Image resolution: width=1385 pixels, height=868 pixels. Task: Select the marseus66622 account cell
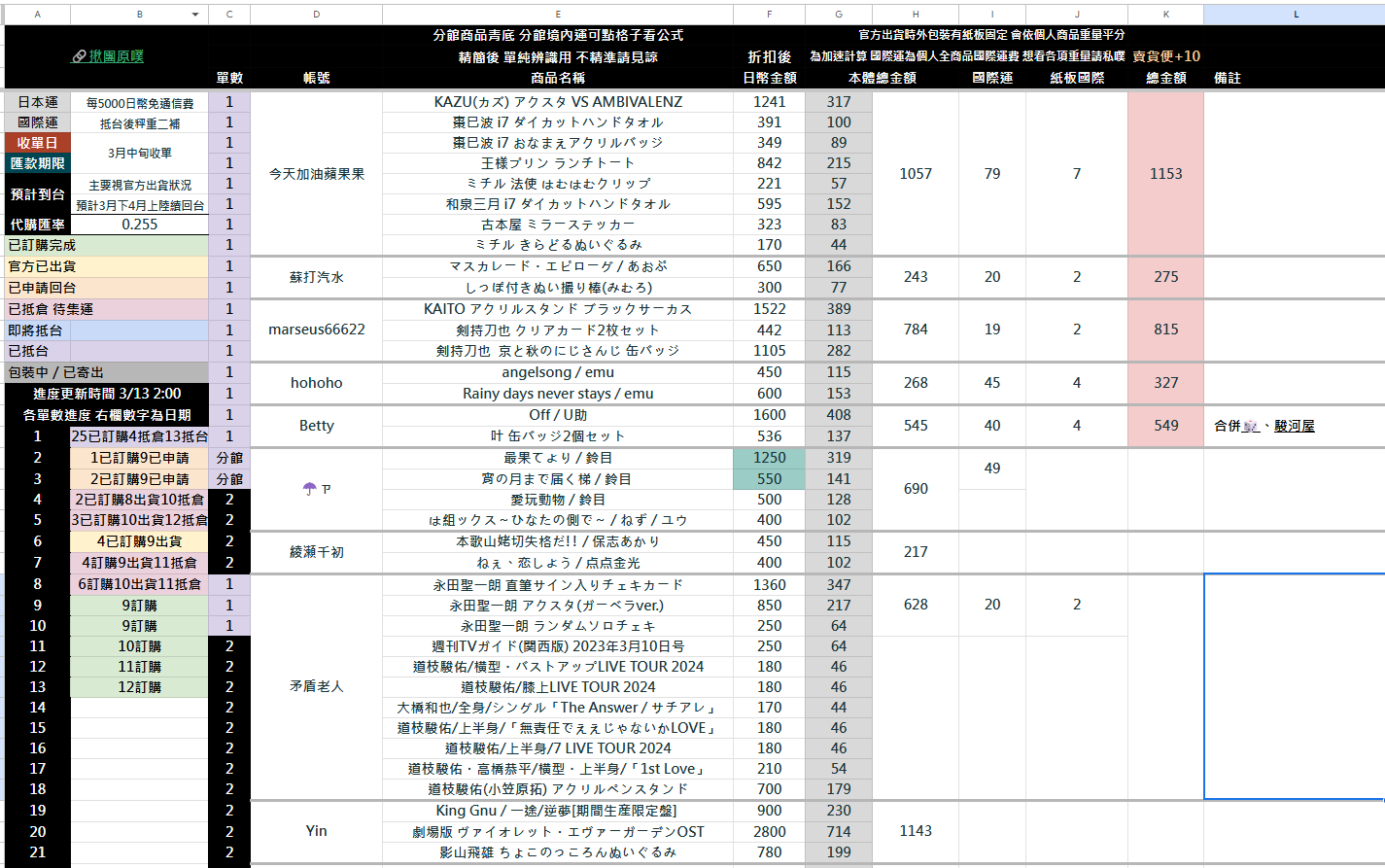pos(316,330)
